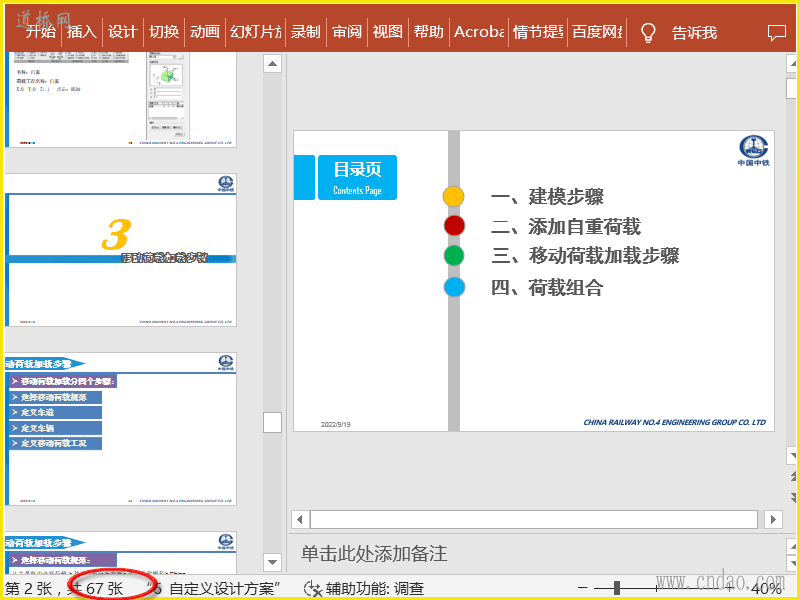Click 自定义设计方案 in status bar
The height and width of the screenshot is (600, 800).
click(224, 589)
